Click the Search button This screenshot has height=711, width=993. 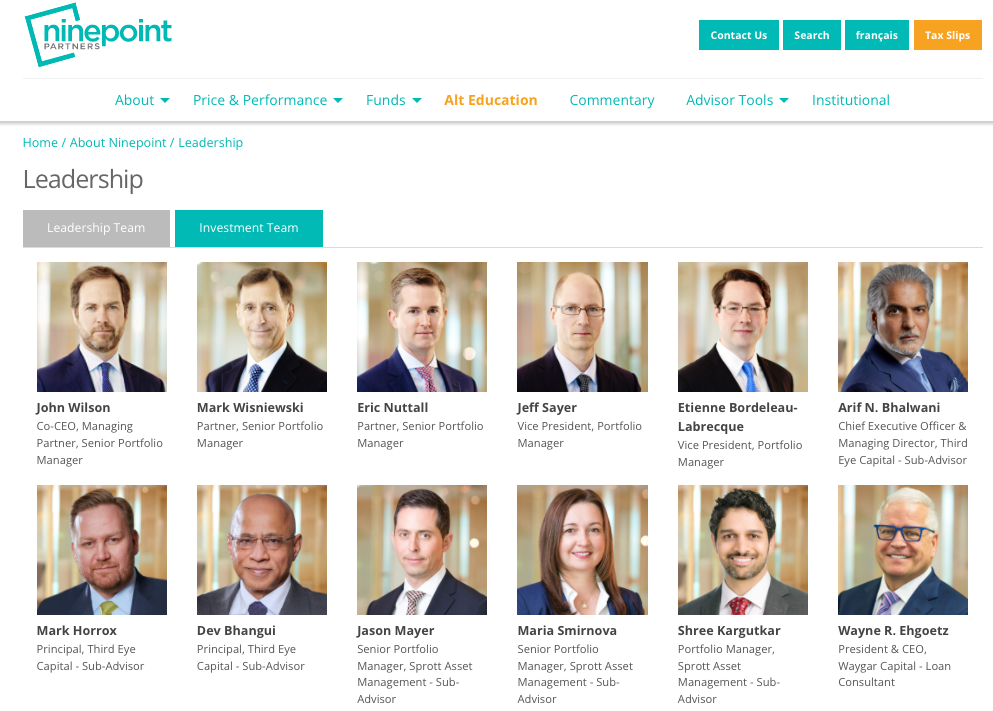[812, 35]
